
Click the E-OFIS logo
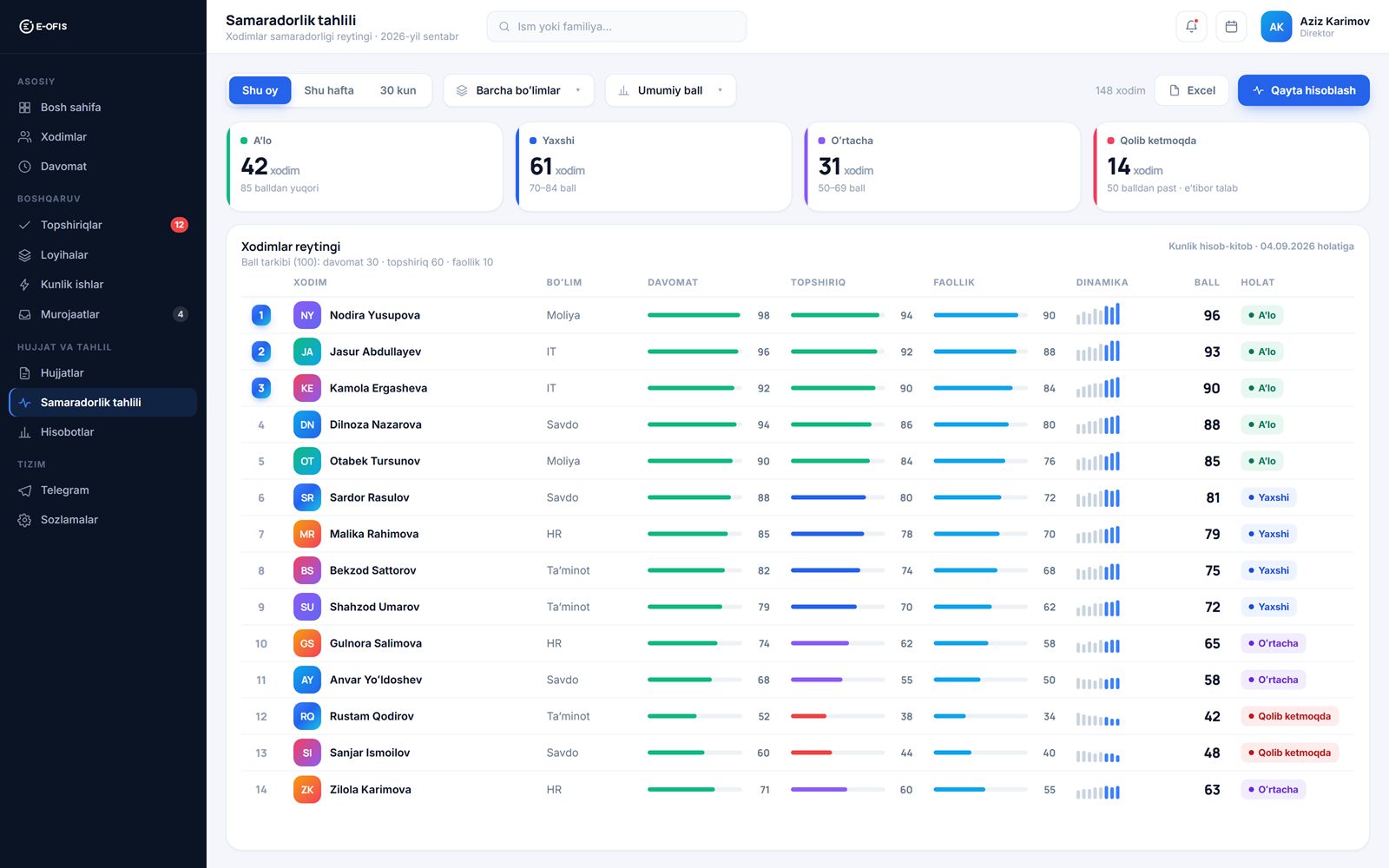coord(43,27)
